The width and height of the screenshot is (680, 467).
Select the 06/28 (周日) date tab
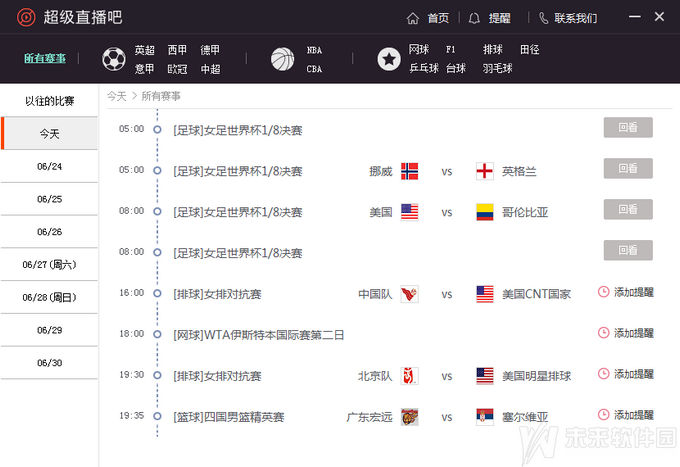tap(49, 297)
